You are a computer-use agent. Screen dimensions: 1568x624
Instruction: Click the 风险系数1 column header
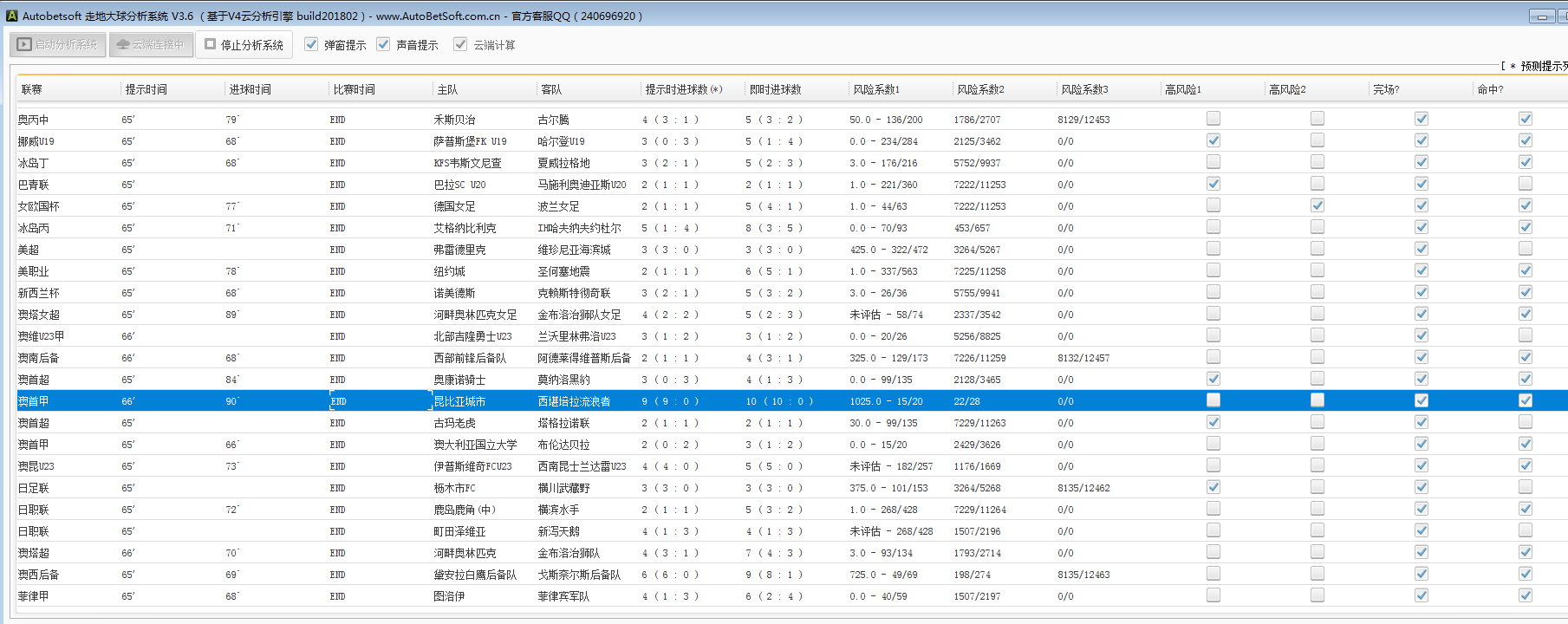point(876,89)
